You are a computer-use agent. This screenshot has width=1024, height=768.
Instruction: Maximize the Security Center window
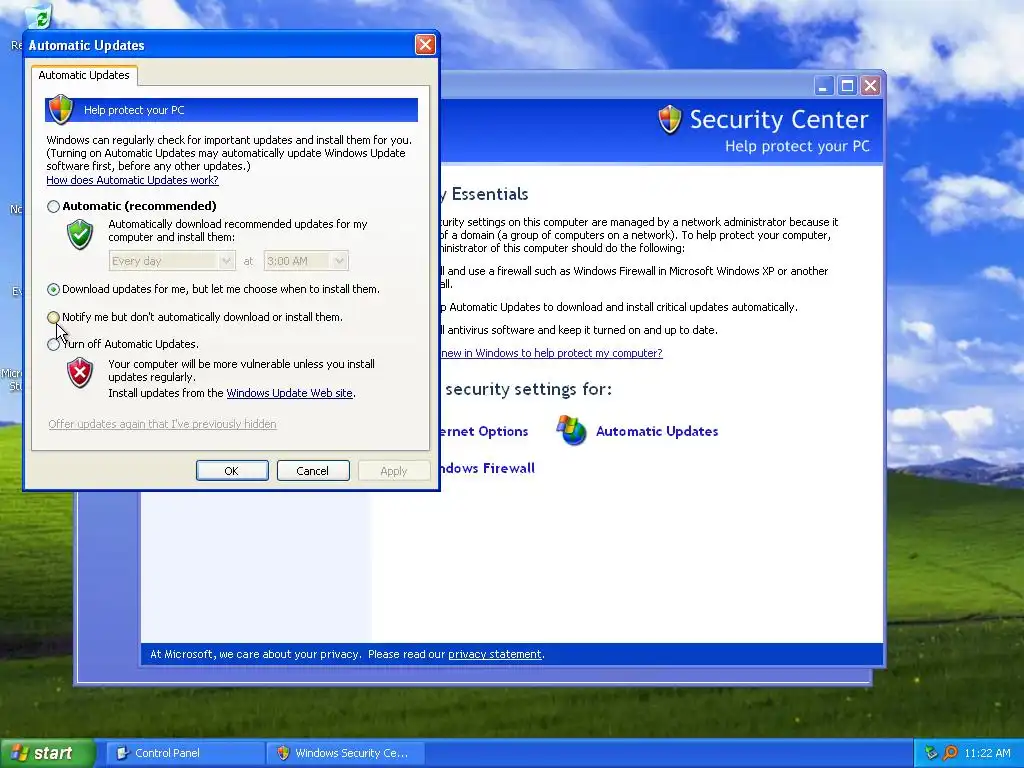tap(847, 86)
